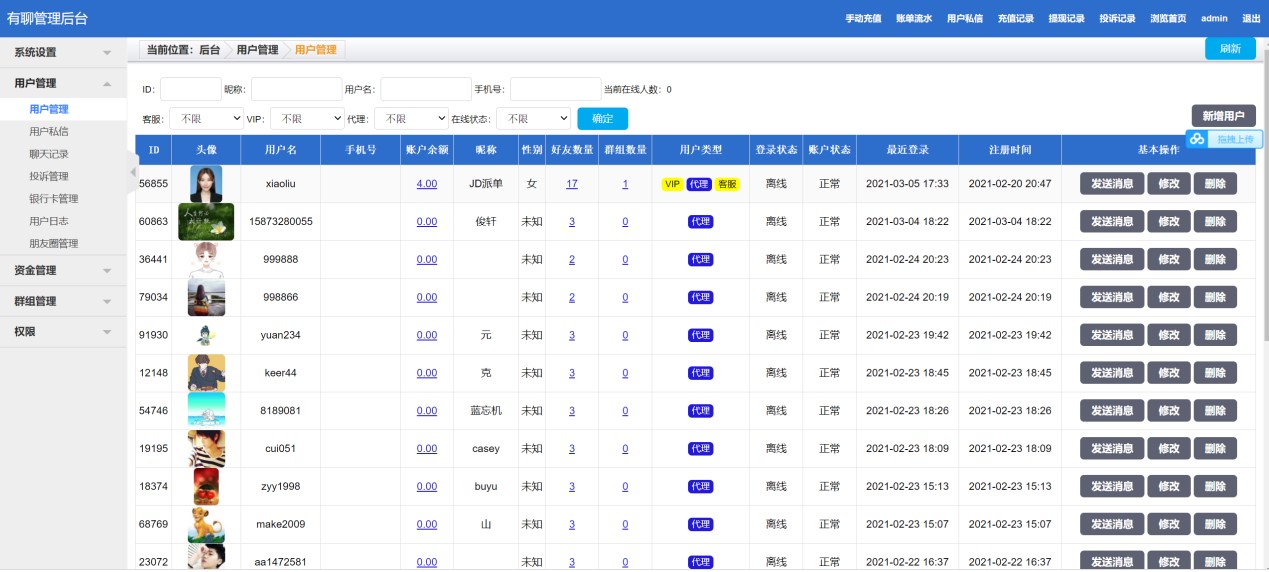This screenshot has width=1269, height=572.
Task: Click the sidebar collapse arrow handle
Action: [x=132, y=172]
